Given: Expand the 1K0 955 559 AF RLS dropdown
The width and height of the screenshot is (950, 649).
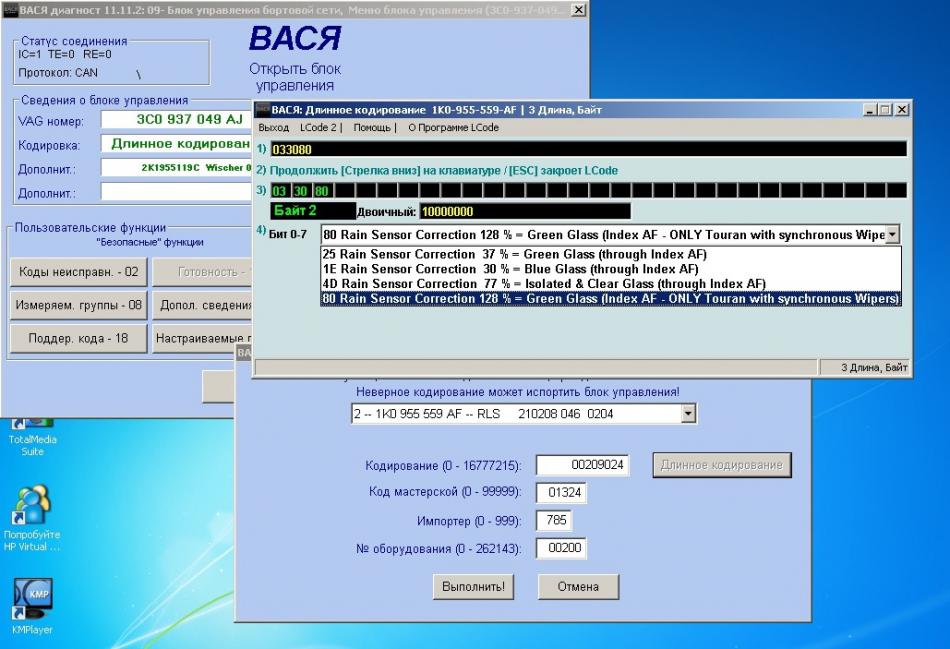Looking at the screenshot, I should click(688, 414).
